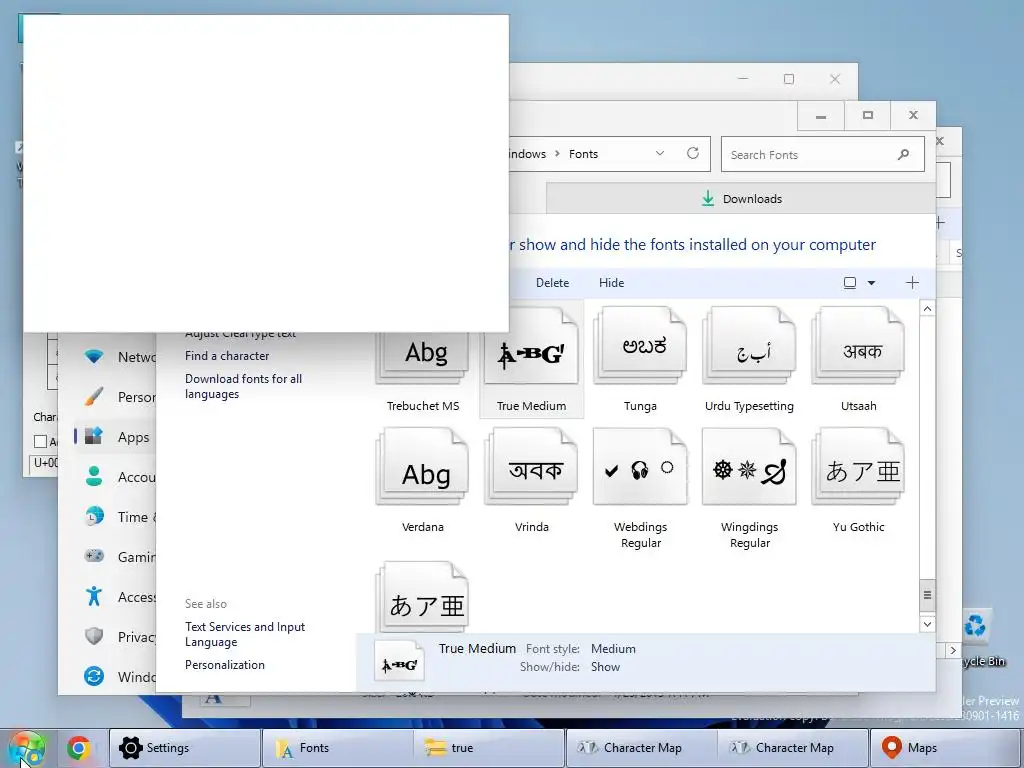Image resolution: width=1024 pixels, height=768 pixels.
Task: Switch to the Fonts taskbar button
Action: (337, 748)
